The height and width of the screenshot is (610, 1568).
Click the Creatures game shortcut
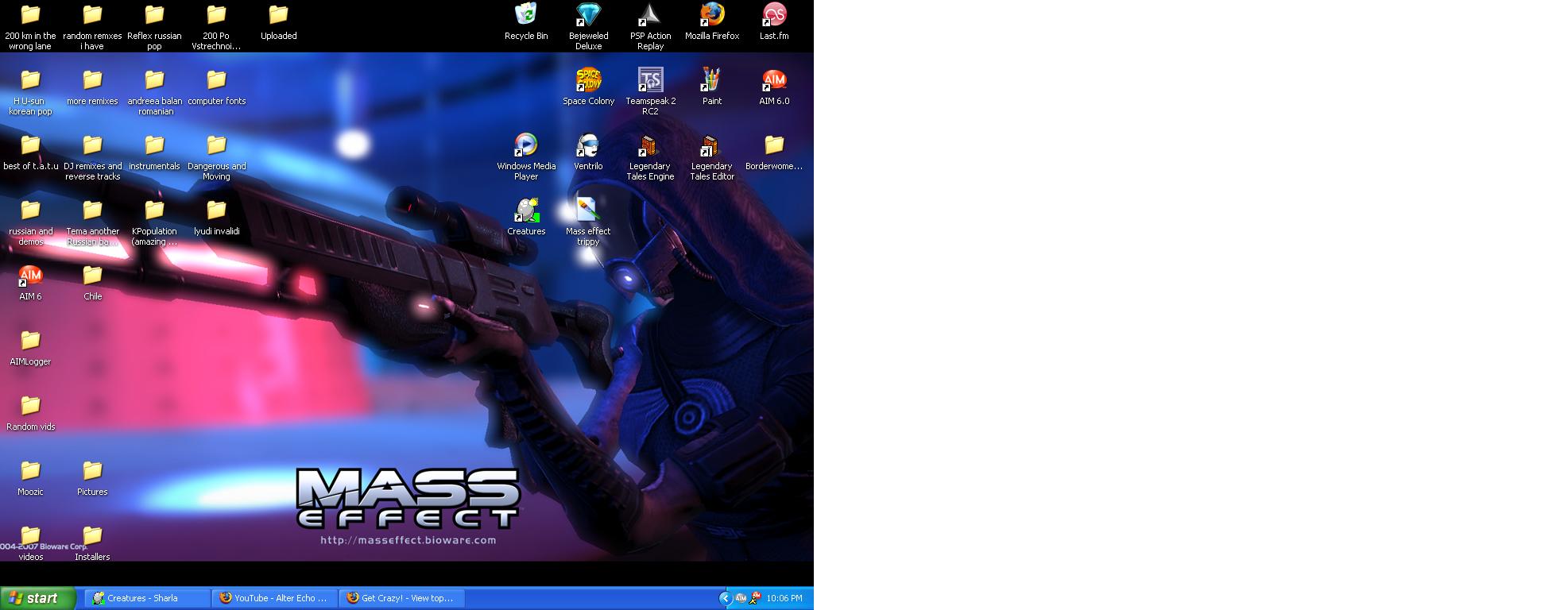click(x=525, y=210)
